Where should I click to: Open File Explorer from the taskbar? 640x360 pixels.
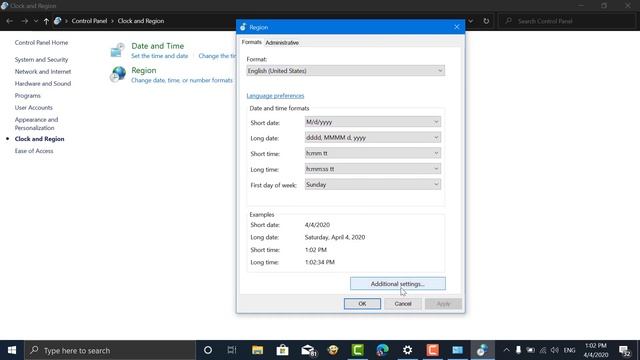[x=257, y=350]
